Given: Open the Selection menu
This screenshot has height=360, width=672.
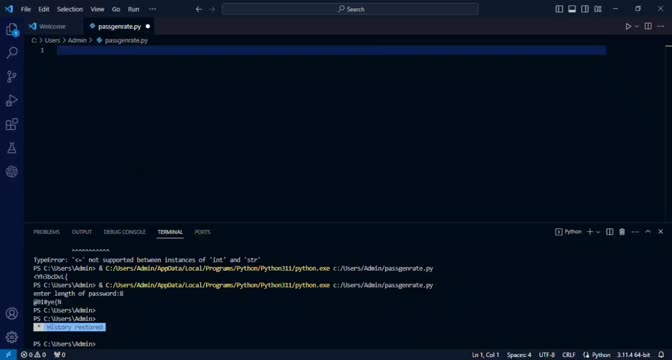Looking at the screenshot, I should click(x=70, y=9).
